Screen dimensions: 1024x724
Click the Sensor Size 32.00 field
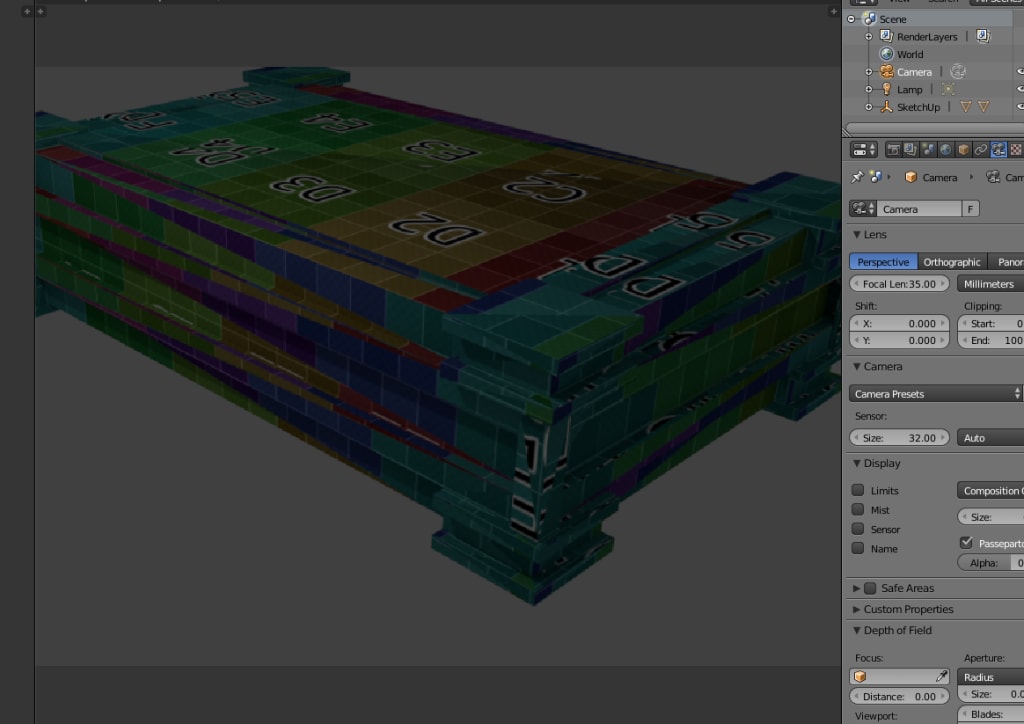coord(899,438)
